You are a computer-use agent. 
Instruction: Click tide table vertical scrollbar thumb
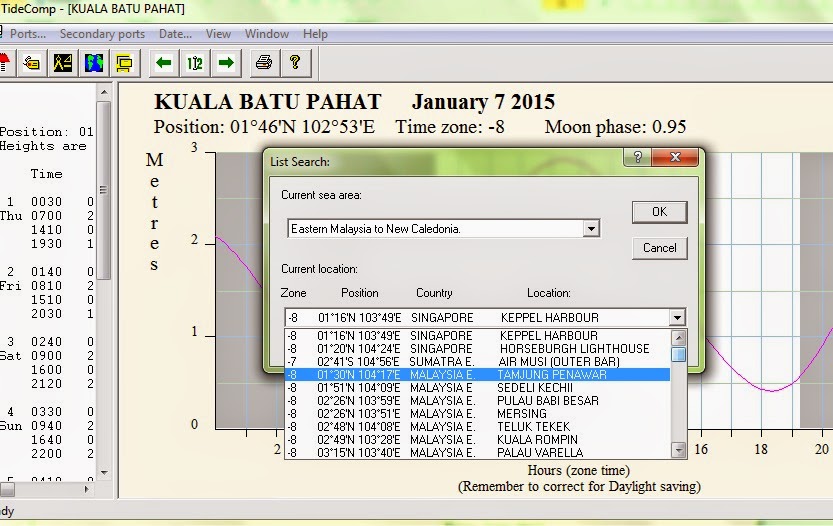click(104, 190)
